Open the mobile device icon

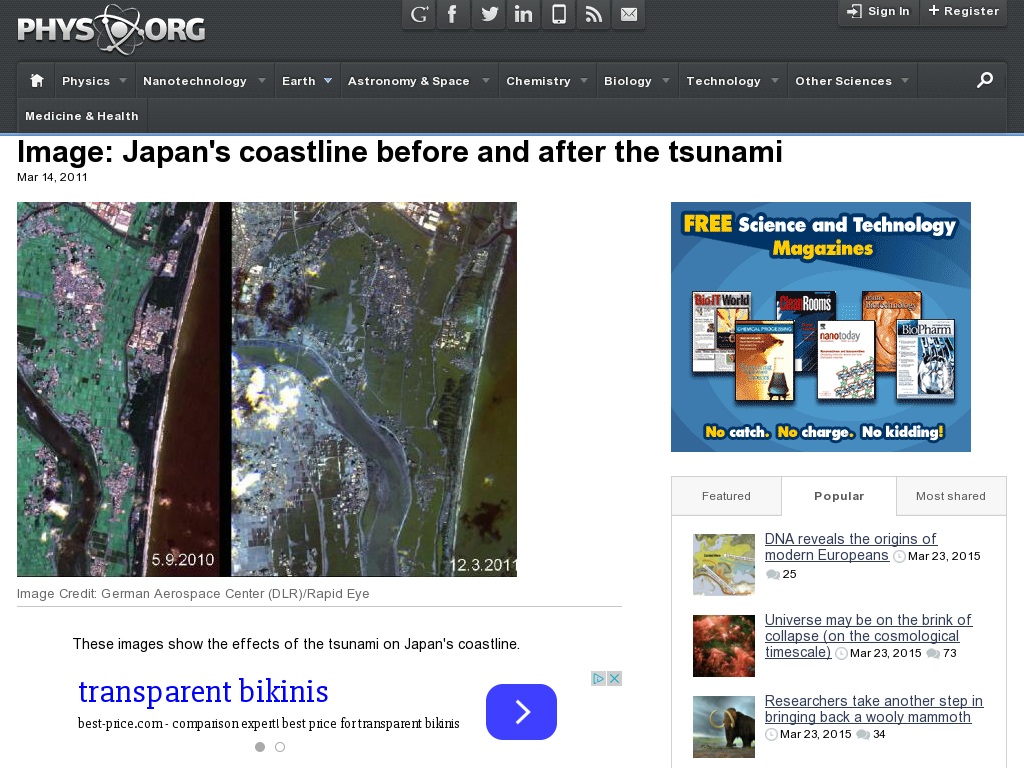pyautogui.click(x=558, y=14)
